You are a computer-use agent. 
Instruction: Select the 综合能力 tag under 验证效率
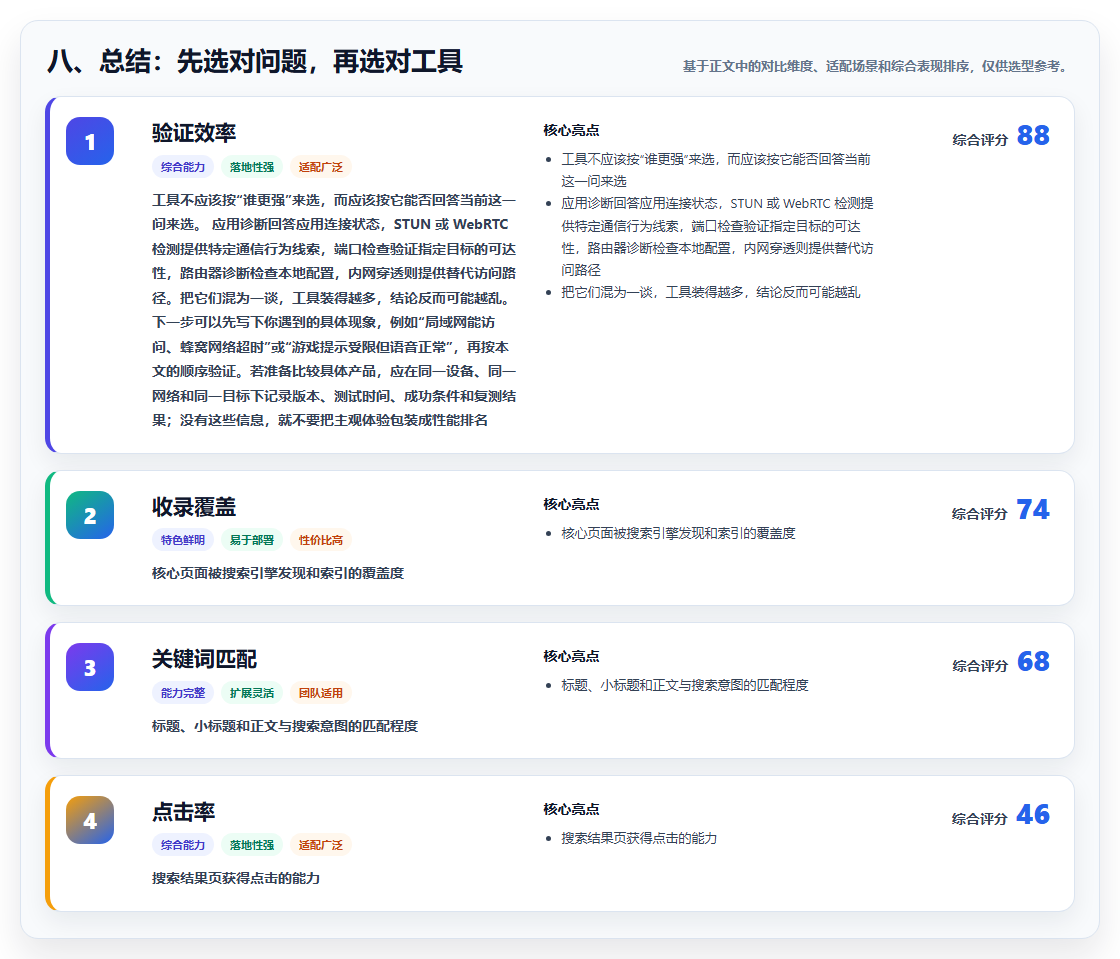pos(183,167)
